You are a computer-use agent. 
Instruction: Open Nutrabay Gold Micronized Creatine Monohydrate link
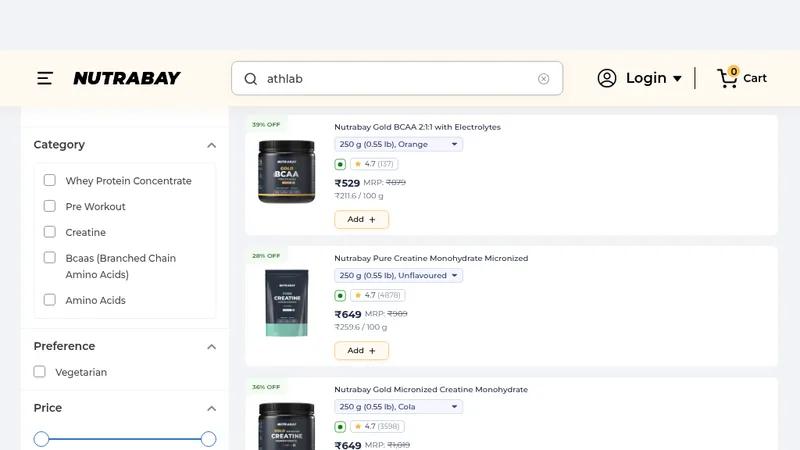coord(431,389)
